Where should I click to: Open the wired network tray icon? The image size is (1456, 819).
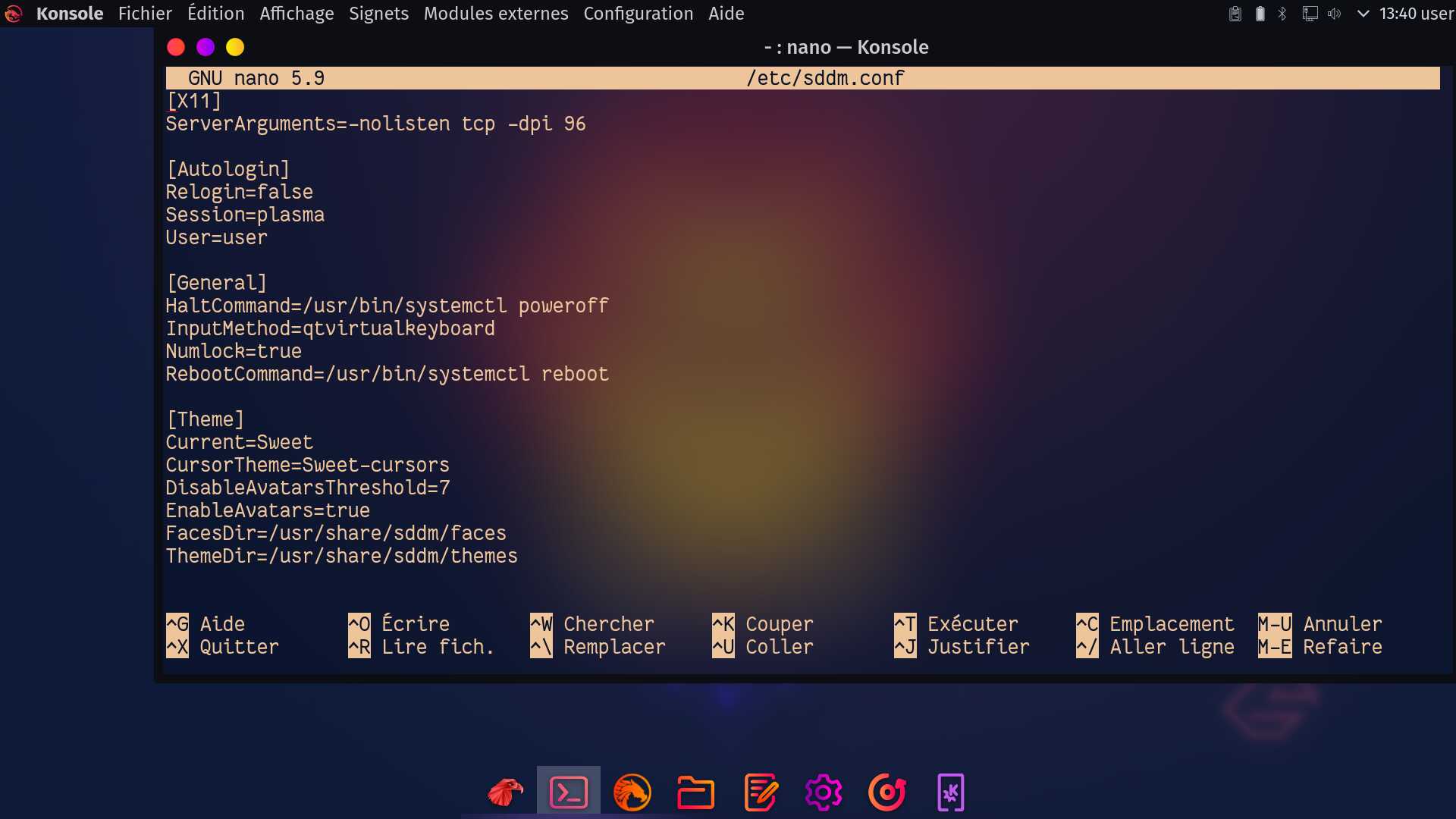point(1310,14)
